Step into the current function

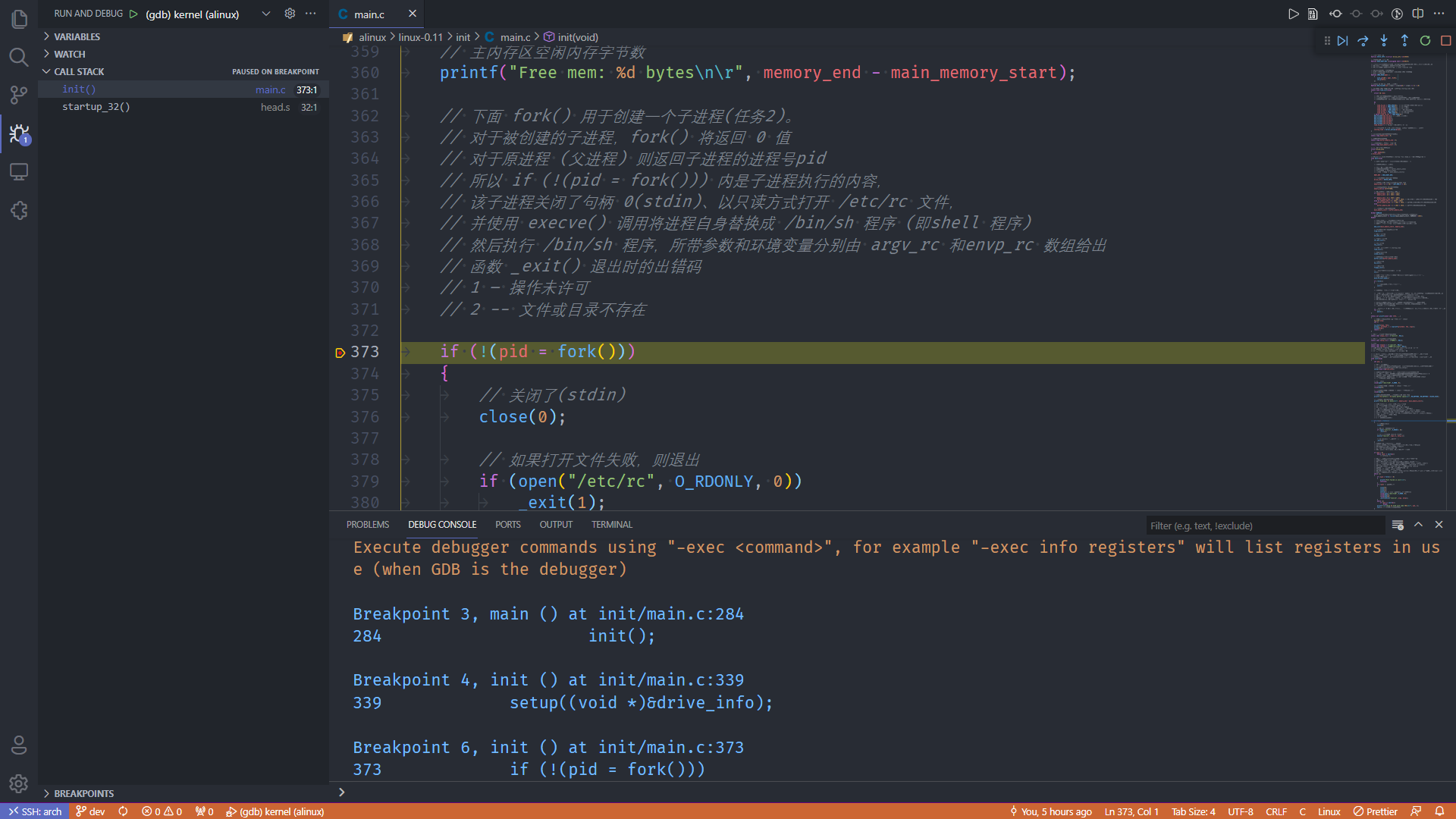(1384, 41)
